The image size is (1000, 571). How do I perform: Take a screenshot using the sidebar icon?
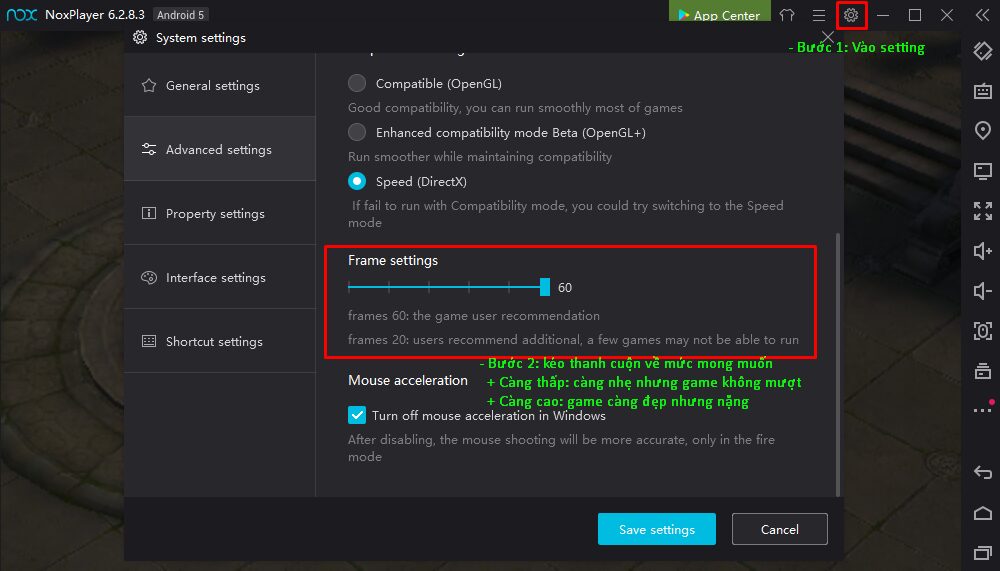pyautogui.click(x=982, y=331)
